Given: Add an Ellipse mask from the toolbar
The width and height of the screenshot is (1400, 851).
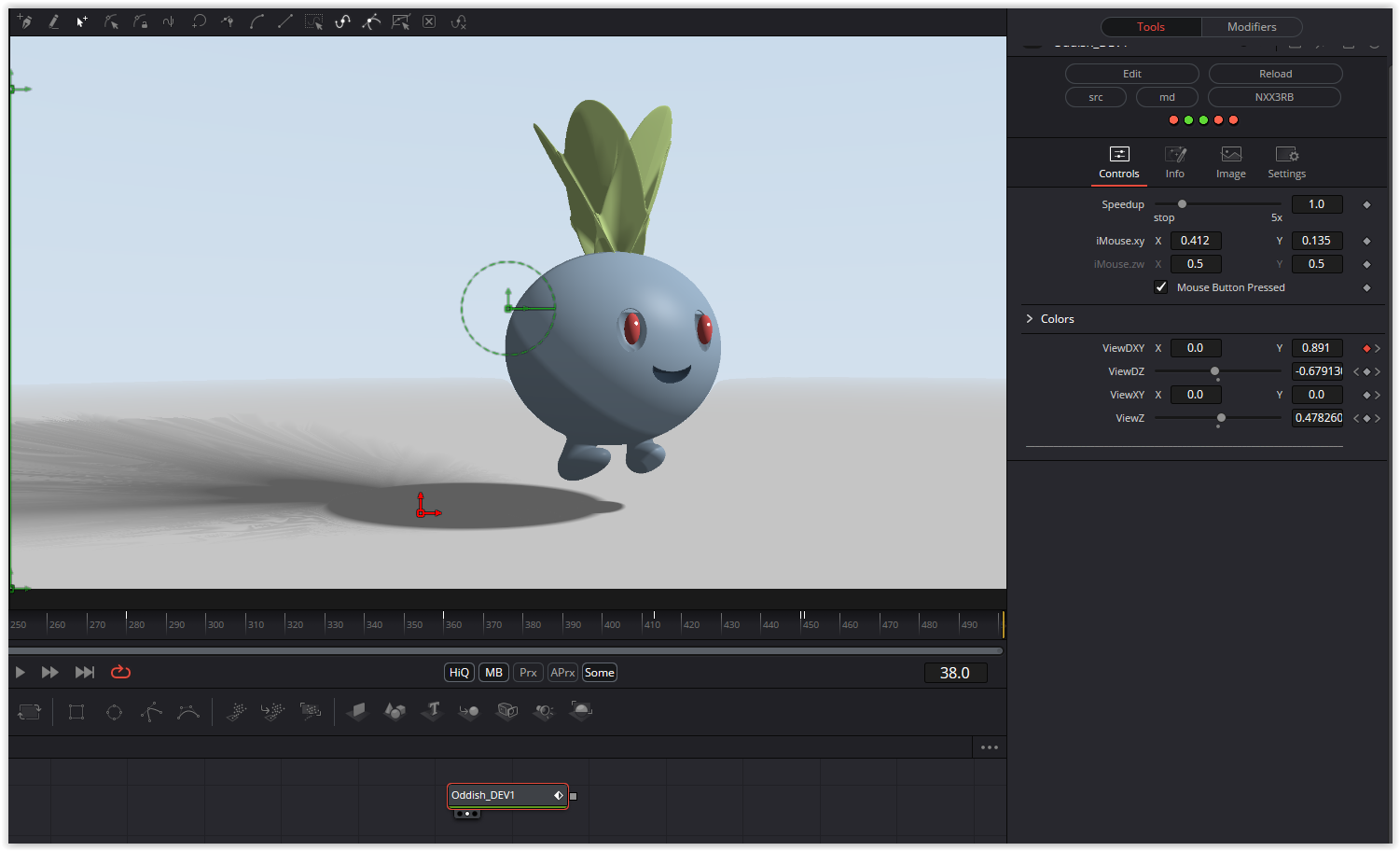Looking at the screenshot, I should [114, 712].
